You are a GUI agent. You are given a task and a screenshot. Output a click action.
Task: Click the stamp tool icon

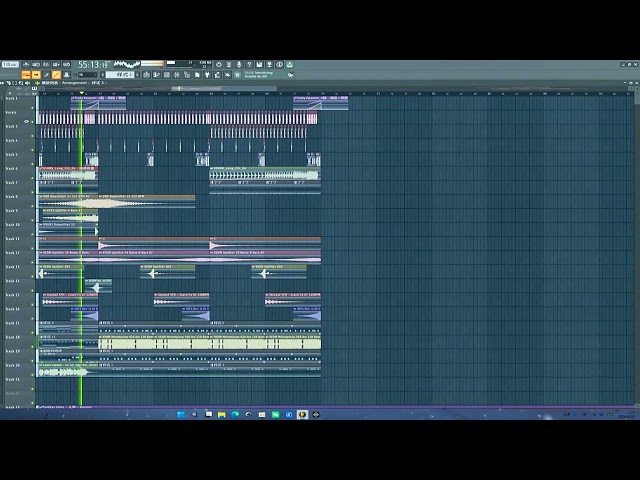67,75
